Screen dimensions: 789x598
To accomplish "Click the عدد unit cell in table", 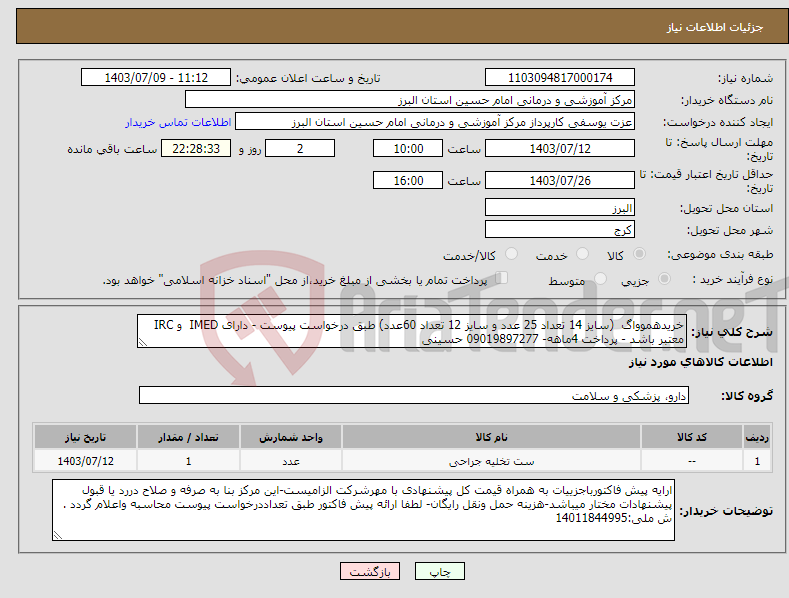I will click(291, 461).
